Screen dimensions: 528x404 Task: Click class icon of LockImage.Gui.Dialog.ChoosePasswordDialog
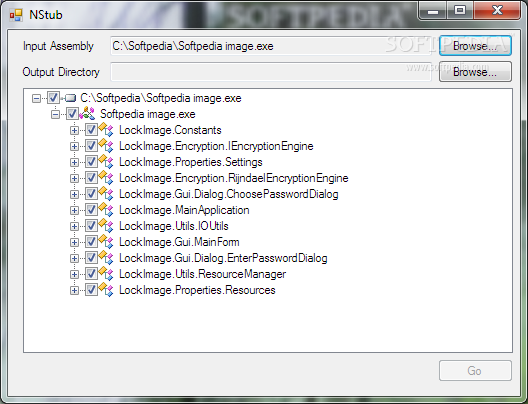coord(106,194)
